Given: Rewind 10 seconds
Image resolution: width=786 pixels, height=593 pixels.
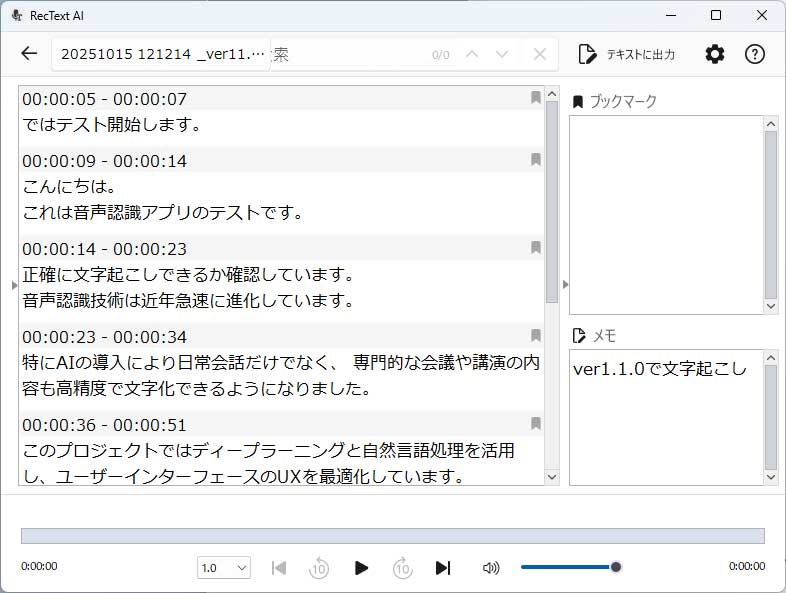Looking at the screenshot, I should pyautogui.click(x=319, y=568).
